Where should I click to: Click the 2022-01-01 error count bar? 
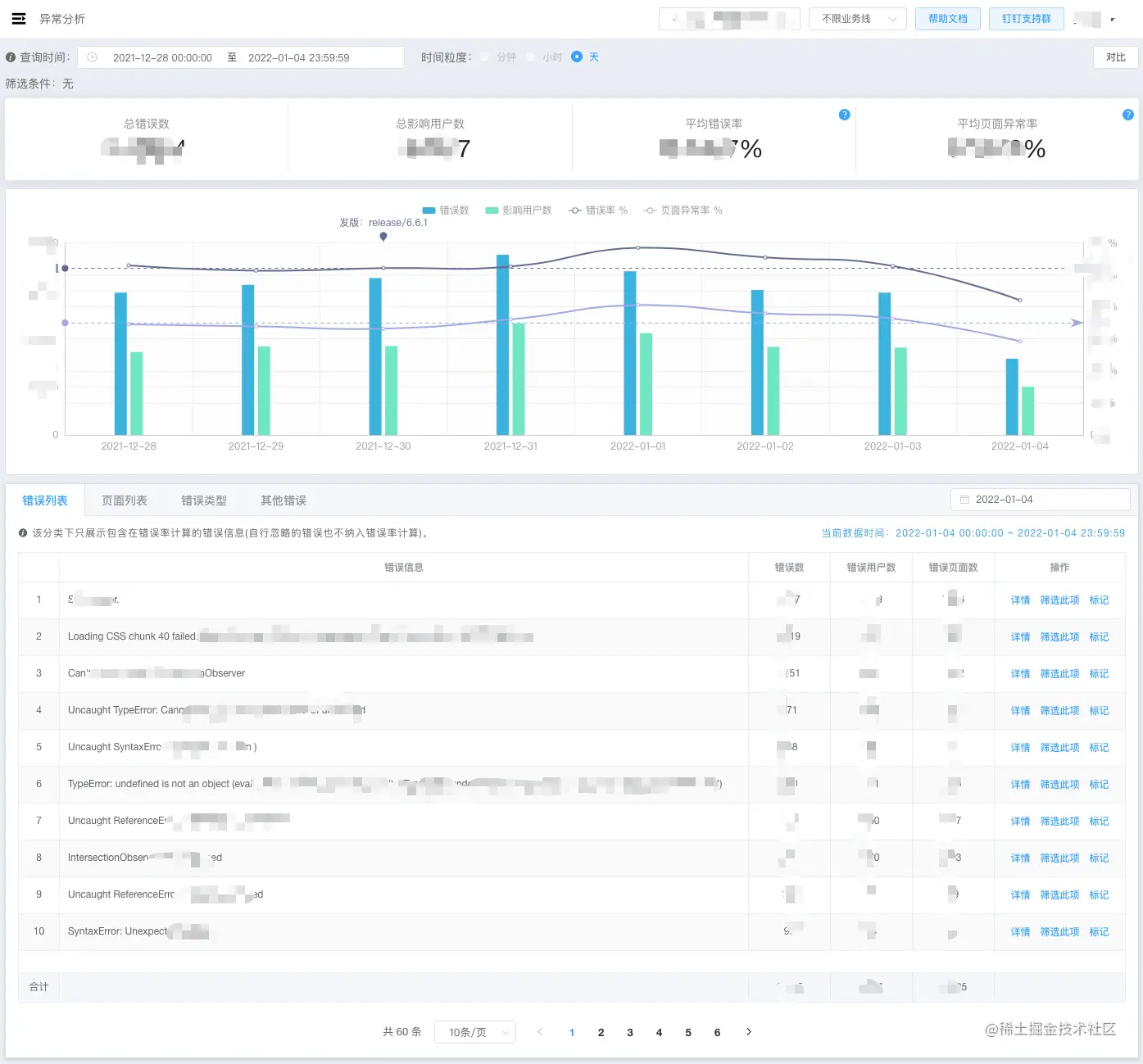click(630, 353)
